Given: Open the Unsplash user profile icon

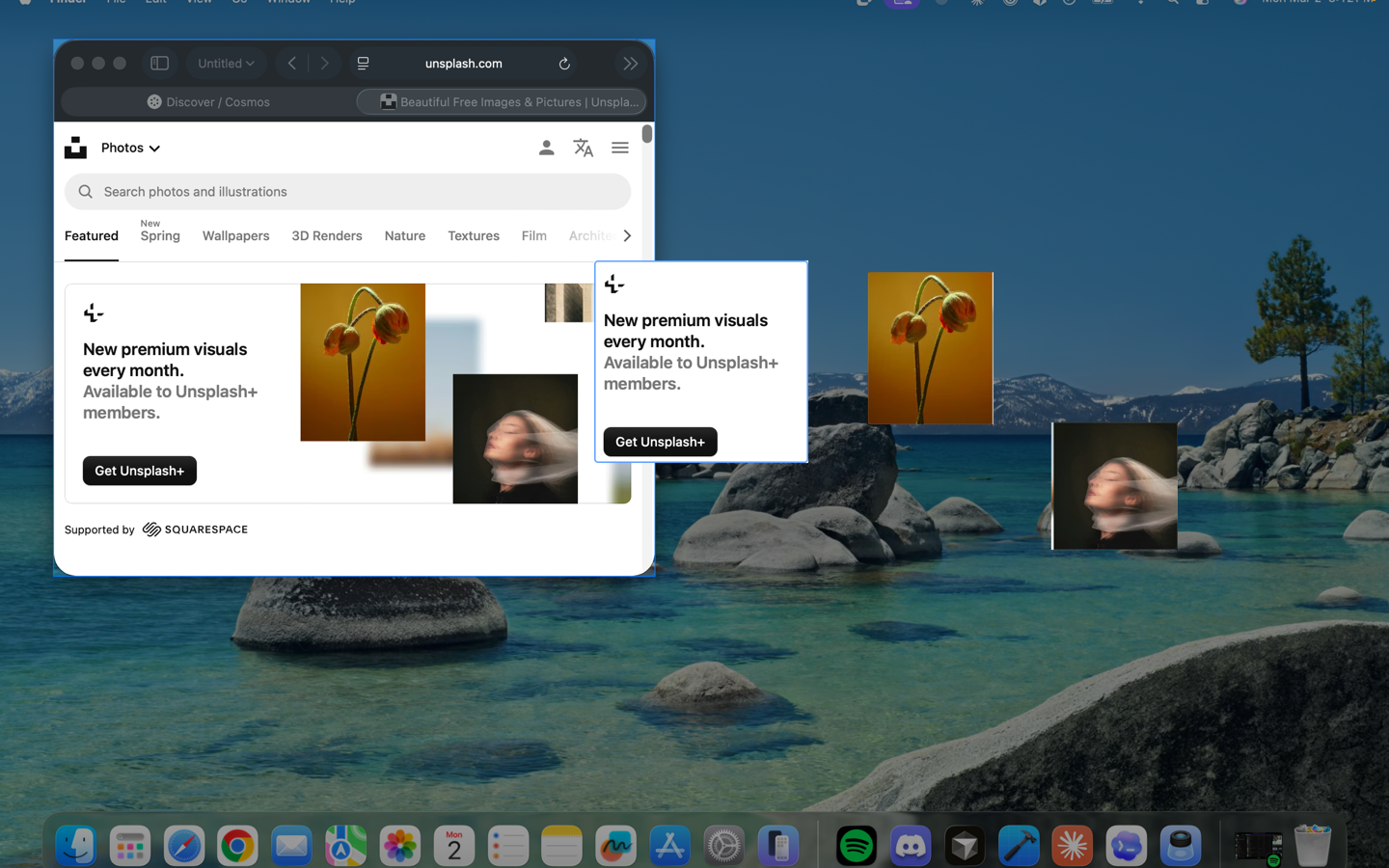Looking at the screenshot, I should click(546, 148).
